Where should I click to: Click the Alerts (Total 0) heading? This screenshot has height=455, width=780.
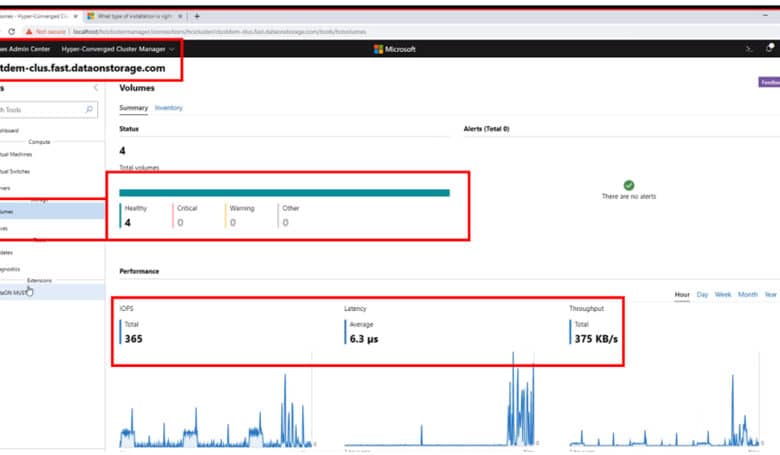coord(487,129)
